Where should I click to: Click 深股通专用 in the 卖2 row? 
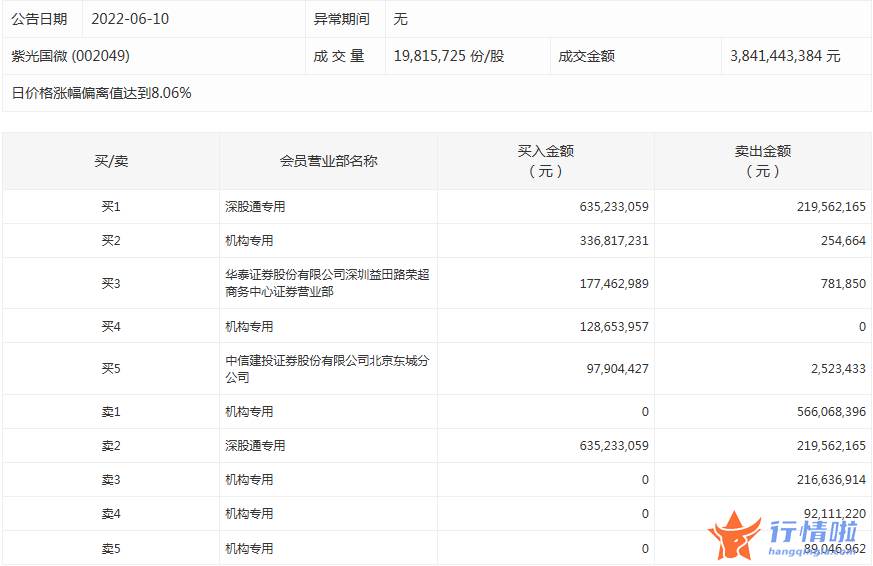point(255,445)
